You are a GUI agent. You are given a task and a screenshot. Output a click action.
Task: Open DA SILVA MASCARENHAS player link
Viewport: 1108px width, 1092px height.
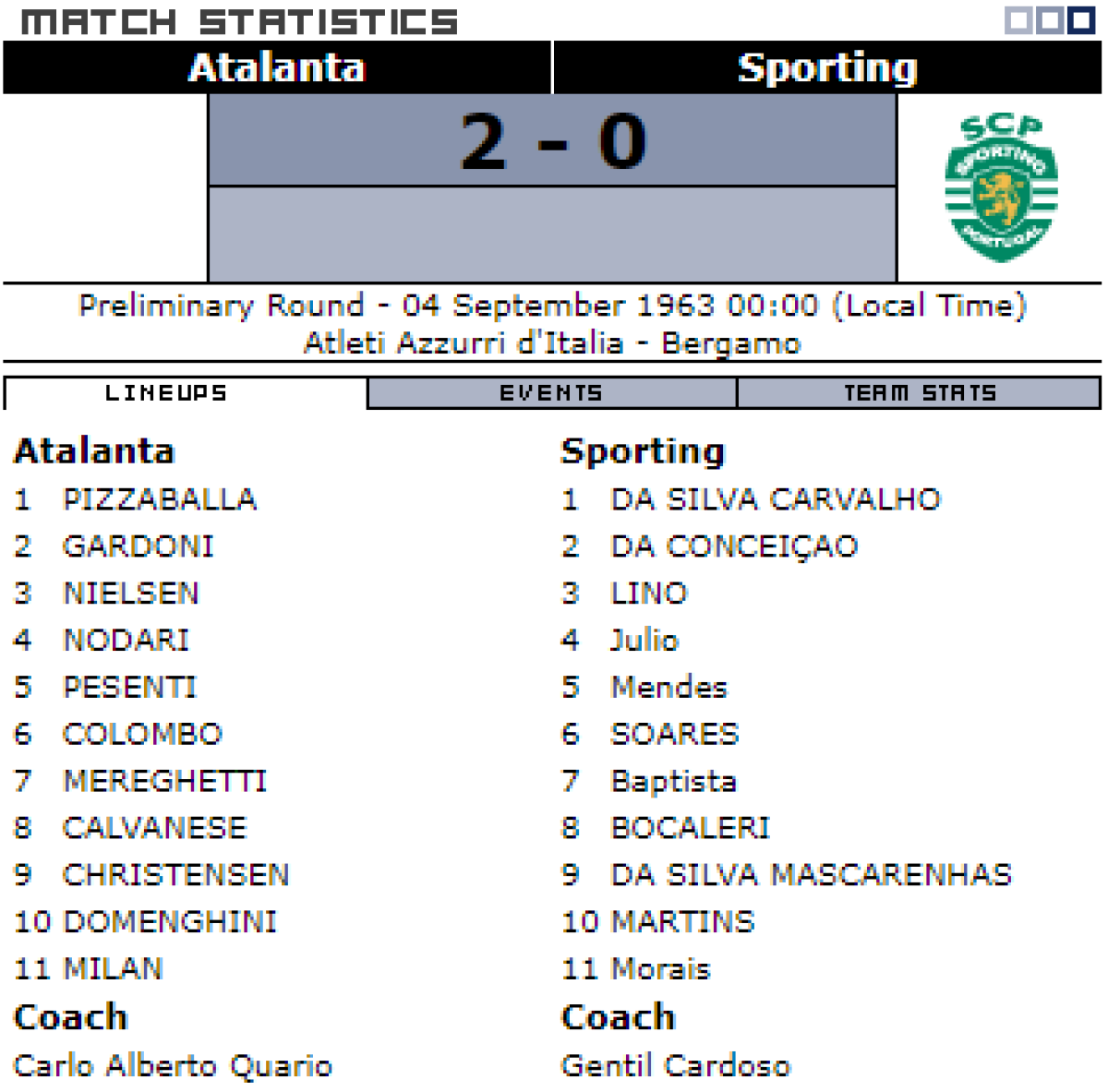point(812,874)
